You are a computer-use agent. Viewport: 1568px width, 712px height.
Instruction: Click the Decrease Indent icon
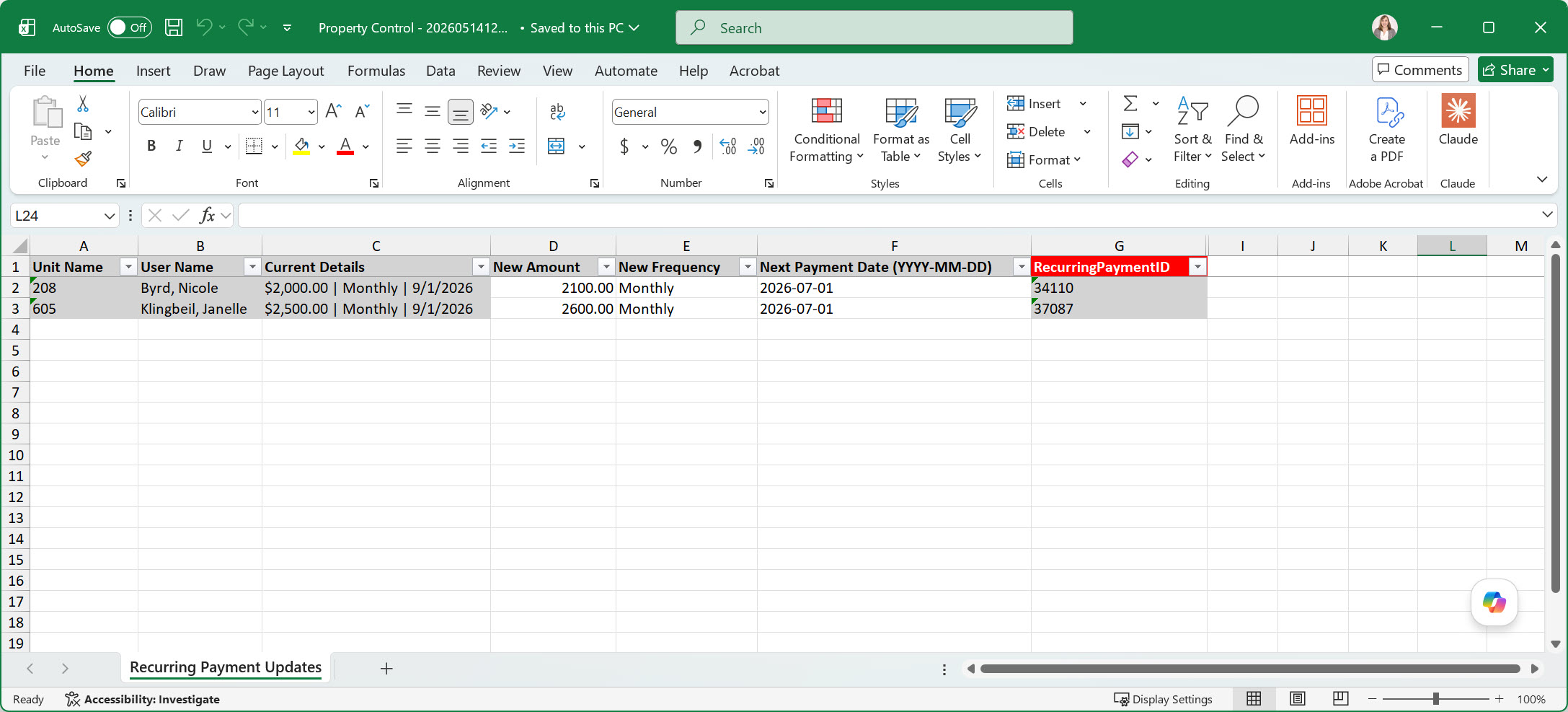pos(489,146)
